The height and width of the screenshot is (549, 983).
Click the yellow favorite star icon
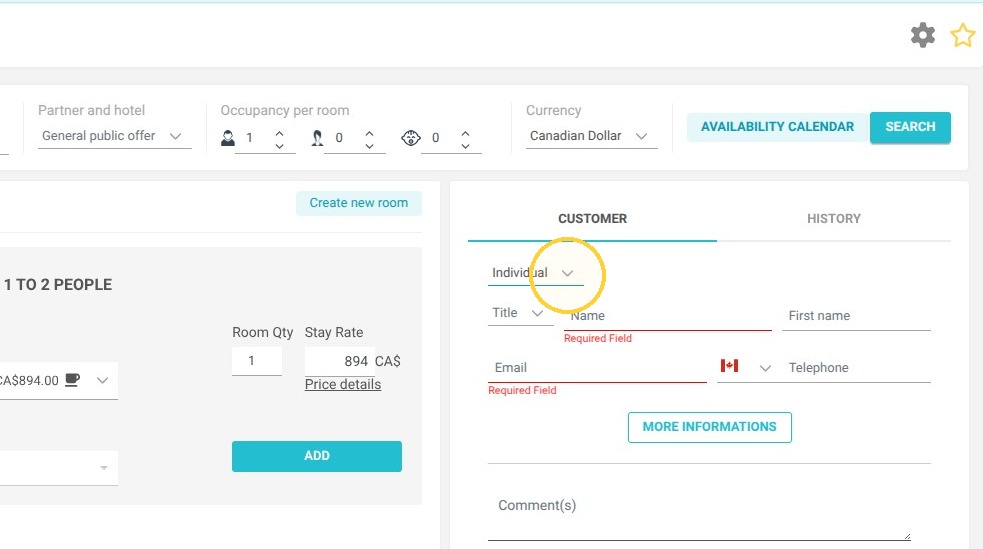click(x=962, y=35)
